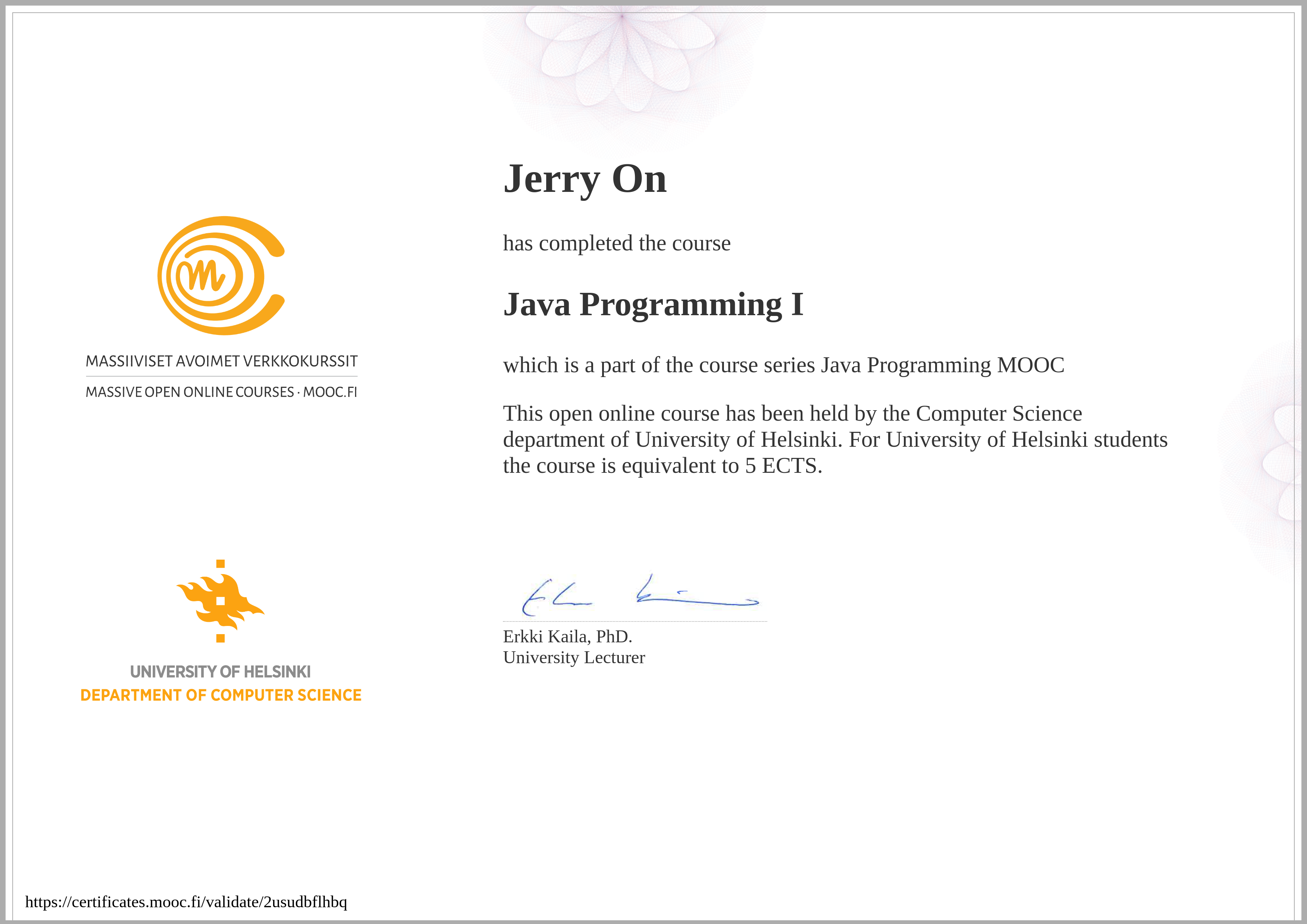Click the course title "Java Programming I"
This screenshot has width=1307, height=924.
(653, 304)
